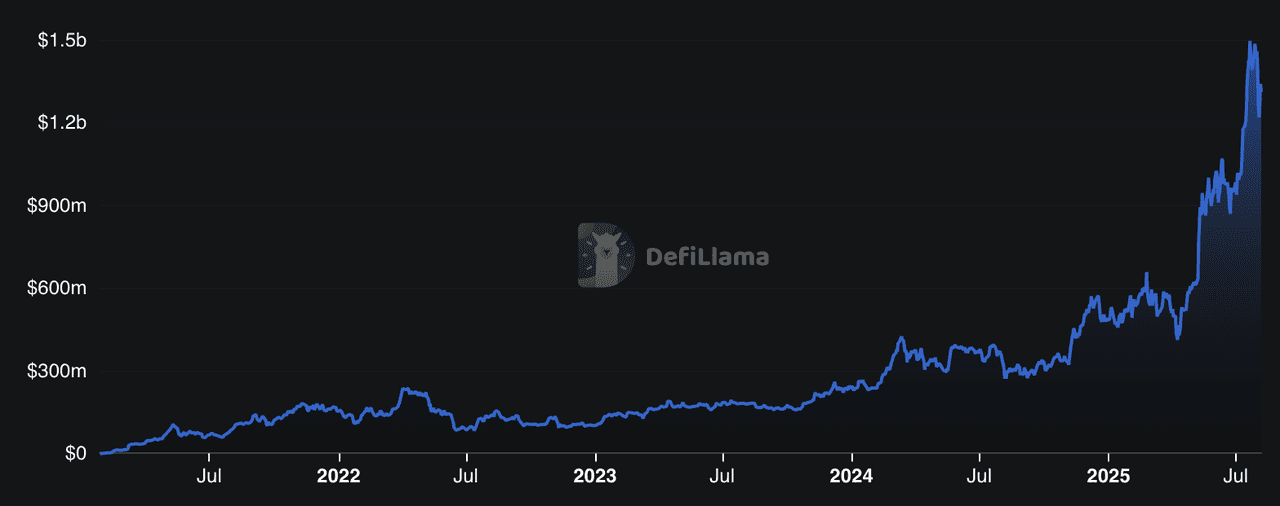Click the $0 y-axis label

[78, 454]
